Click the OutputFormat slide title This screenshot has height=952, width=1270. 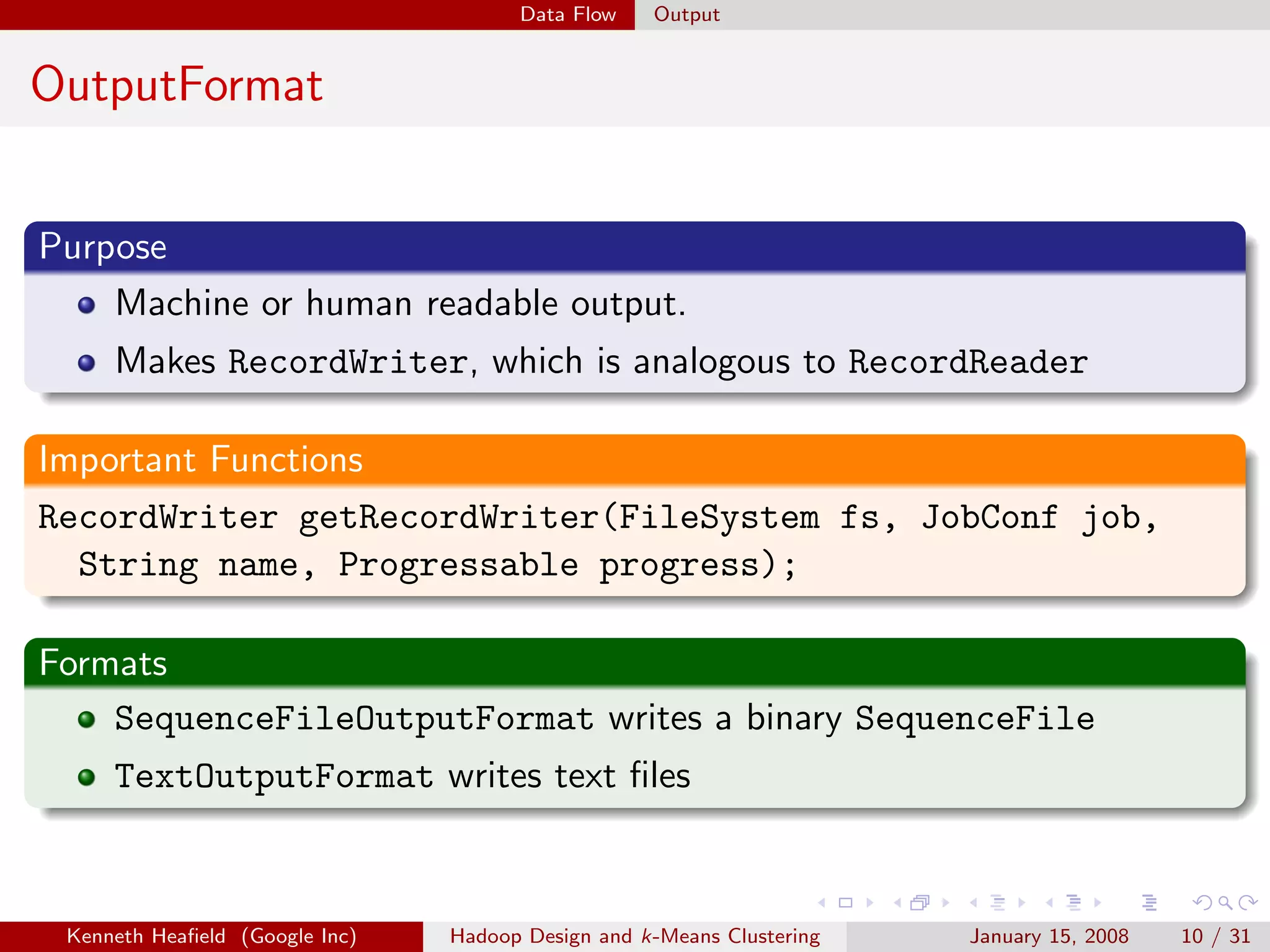click(177, 84)
